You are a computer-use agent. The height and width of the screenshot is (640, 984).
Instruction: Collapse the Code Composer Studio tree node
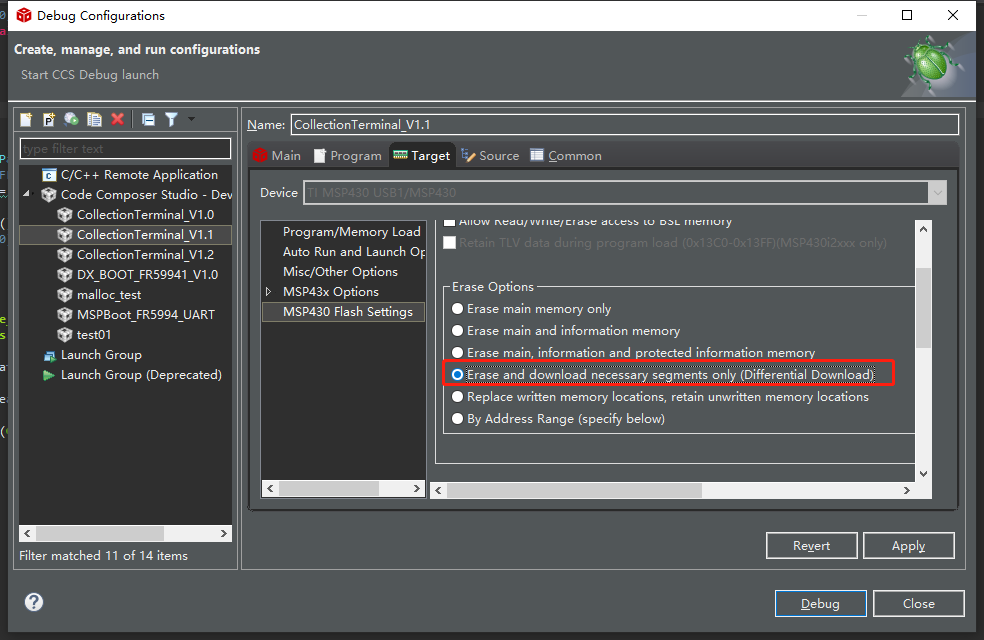(x=26, y=194)
